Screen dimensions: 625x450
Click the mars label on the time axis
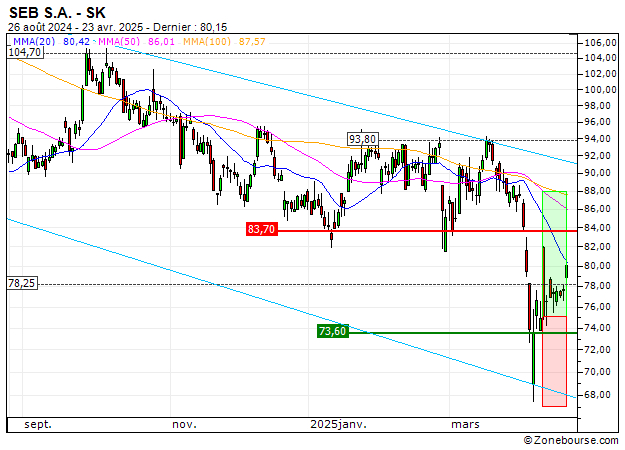(x=465, y=424)
